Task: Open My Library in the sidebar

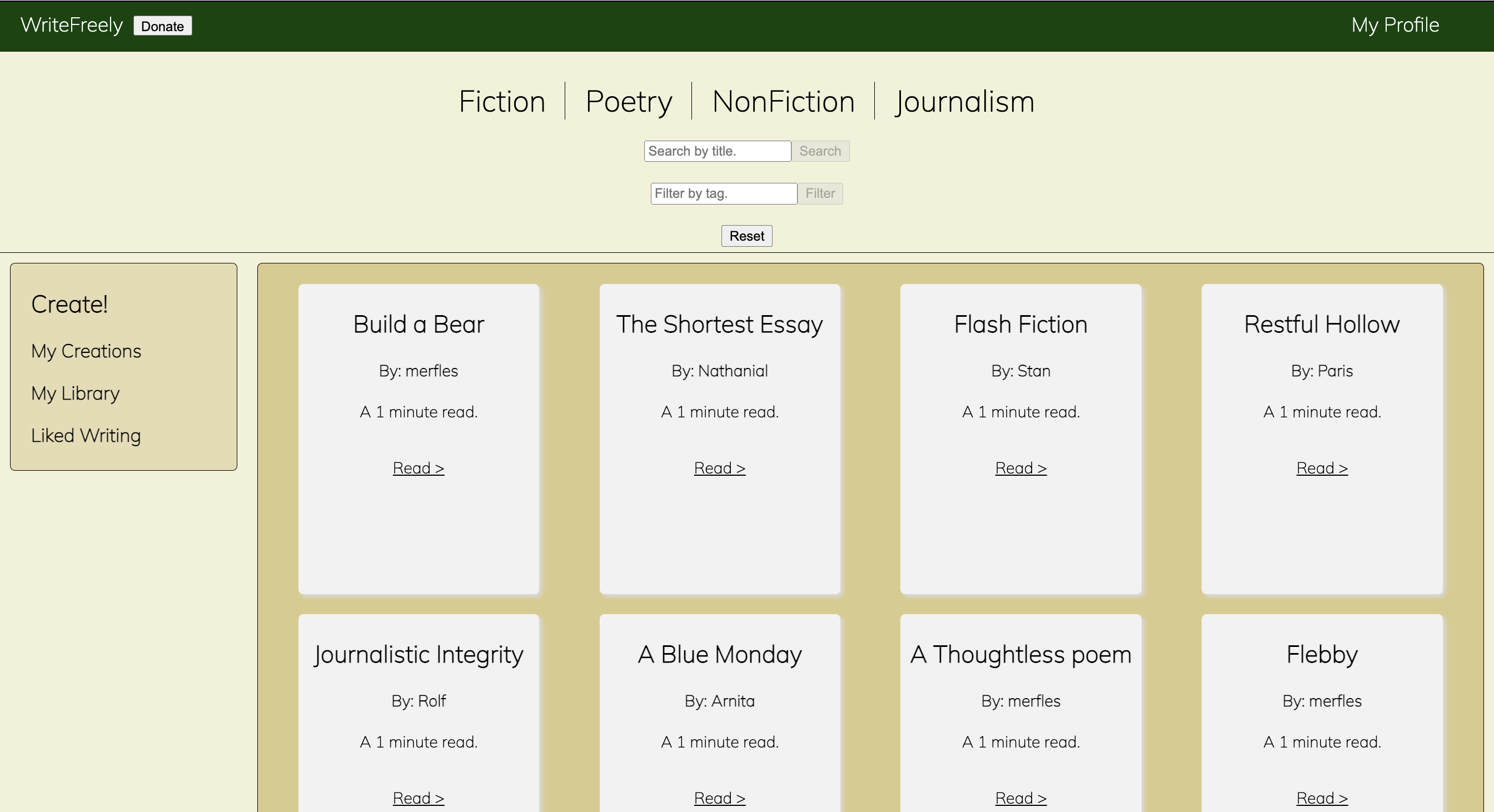Action: [75, 393]
